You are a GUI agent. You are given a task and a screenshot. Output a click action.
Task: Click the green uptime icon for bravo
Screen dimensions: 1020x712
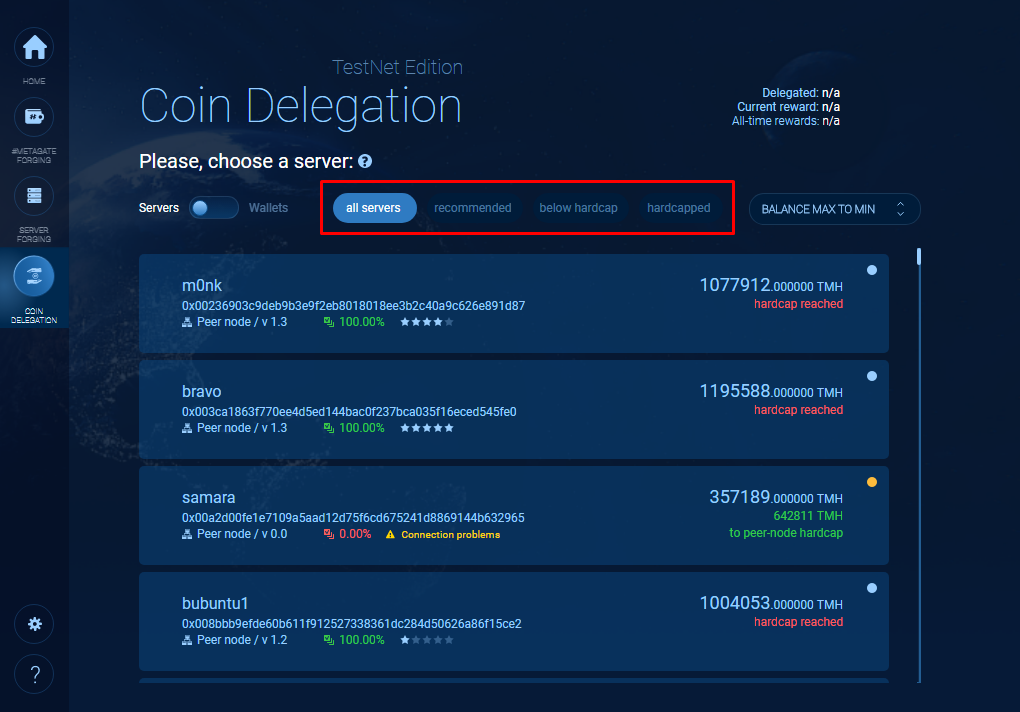click(329, 428)
